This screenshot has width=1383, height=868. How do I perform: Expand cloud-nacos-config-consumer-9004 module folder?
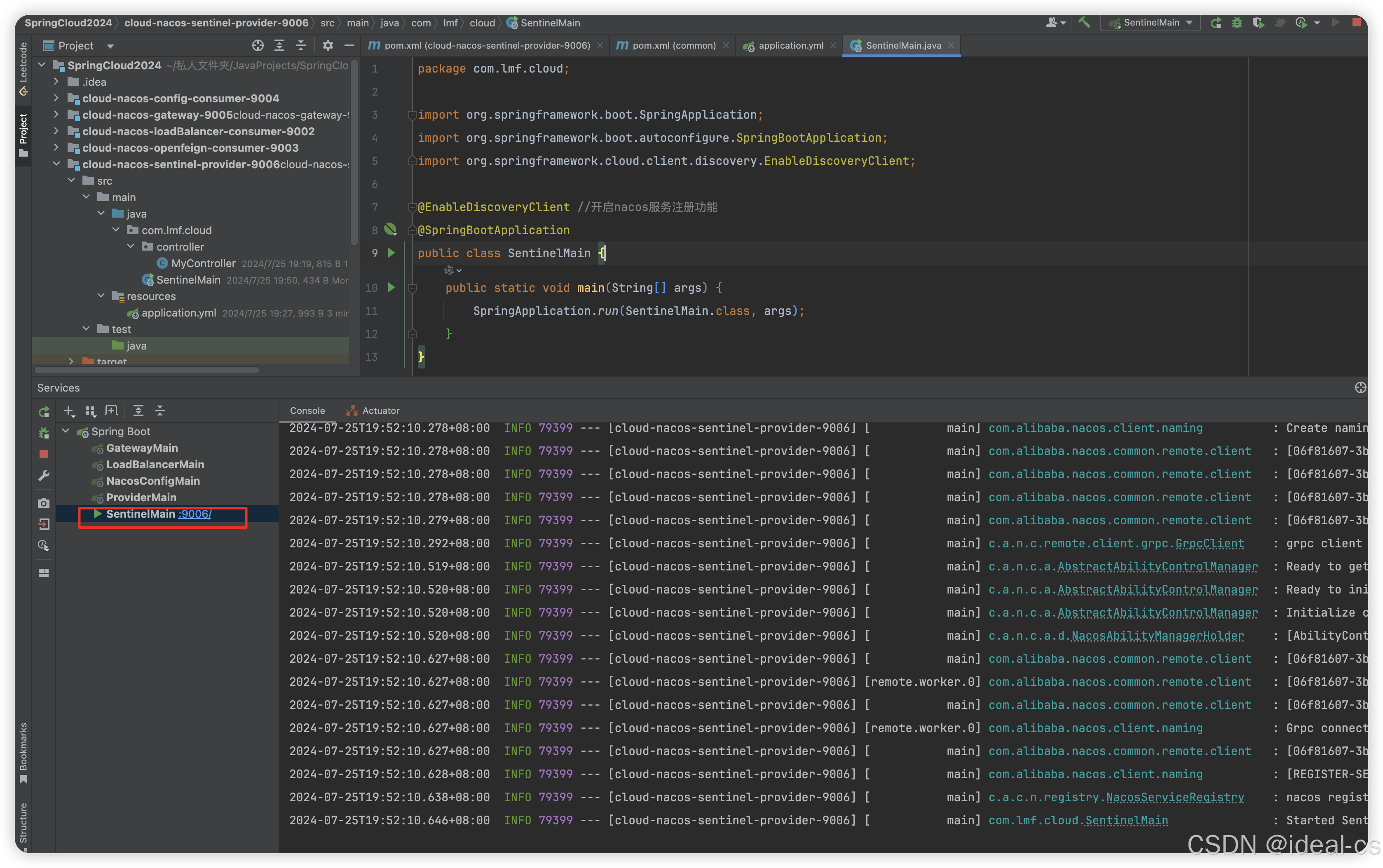point(56,98)
